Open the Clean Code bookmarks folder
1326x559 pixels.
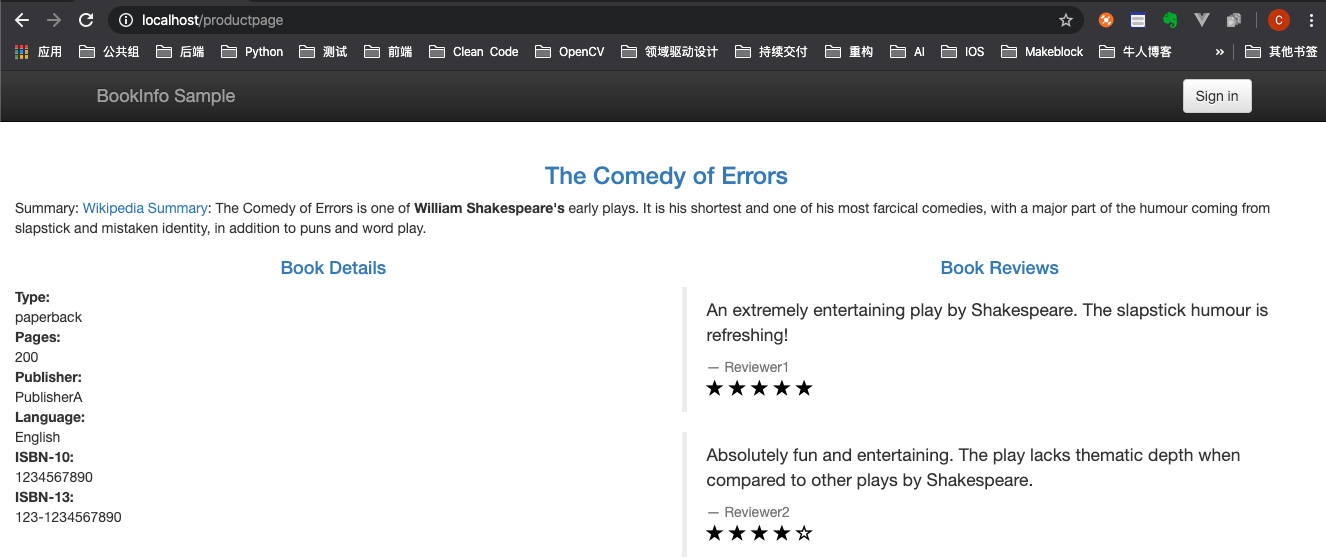474,52
